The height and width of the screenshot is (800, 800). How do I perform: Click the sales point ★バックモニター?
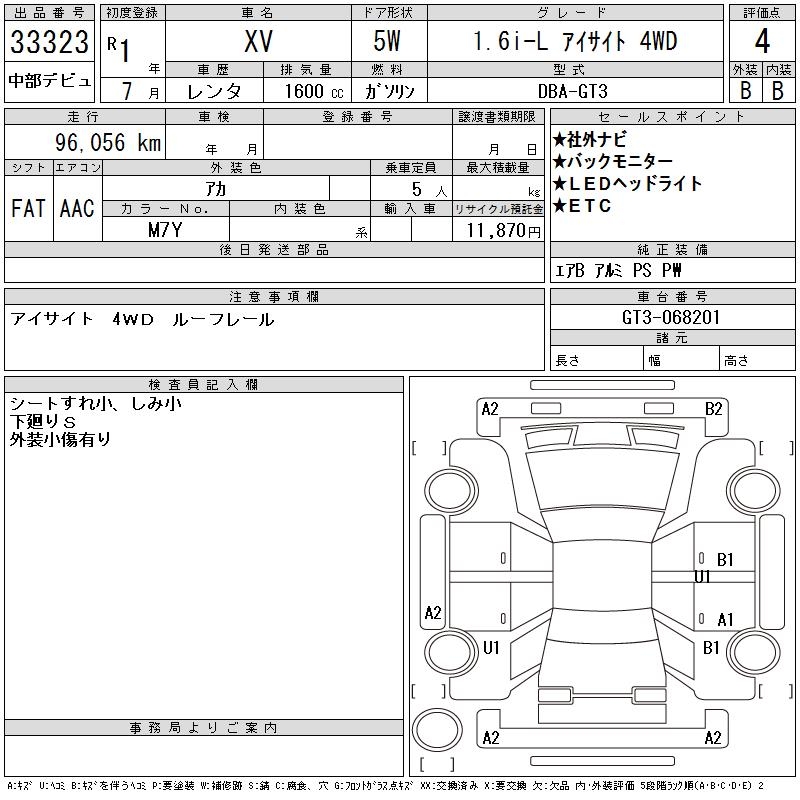pos(612,161)
